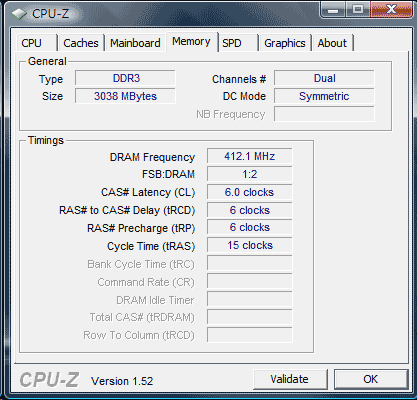Click the Type label in General

pos(51,79)
